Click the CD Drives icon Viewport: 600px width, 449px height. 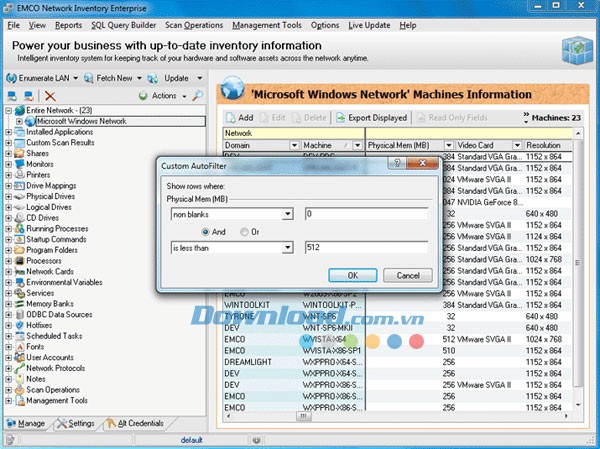point(19,218)
